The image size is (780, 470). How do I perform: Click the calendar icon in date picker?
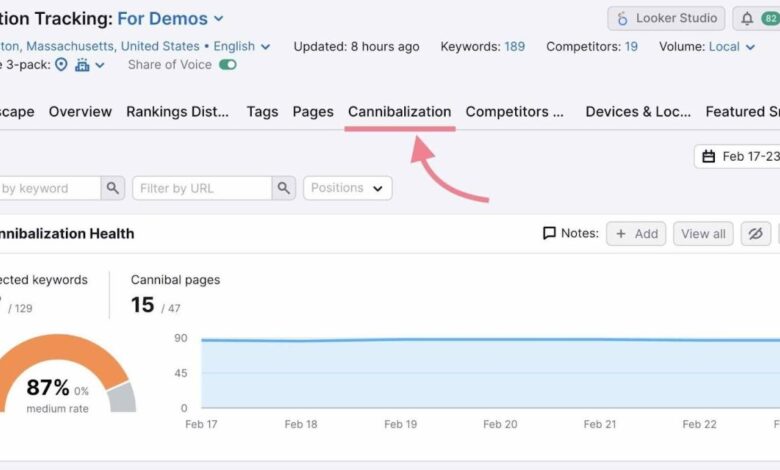(708, 157)
